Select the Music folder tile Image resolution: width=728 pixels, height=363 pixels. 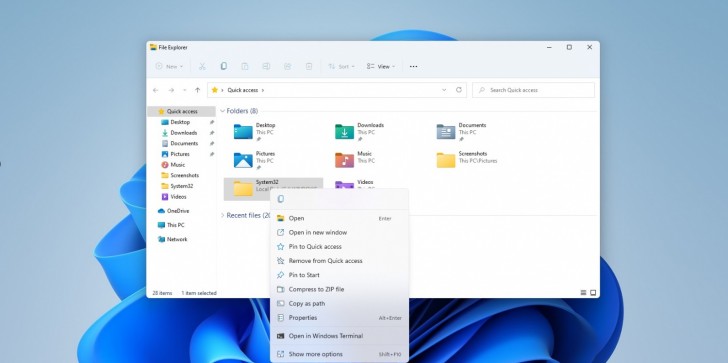point(374,160)
